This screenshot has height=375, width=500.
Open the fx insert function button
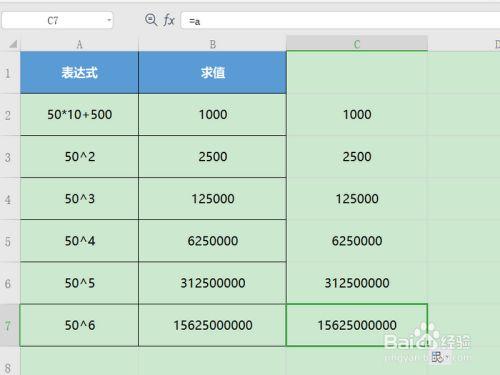[169, 20]
